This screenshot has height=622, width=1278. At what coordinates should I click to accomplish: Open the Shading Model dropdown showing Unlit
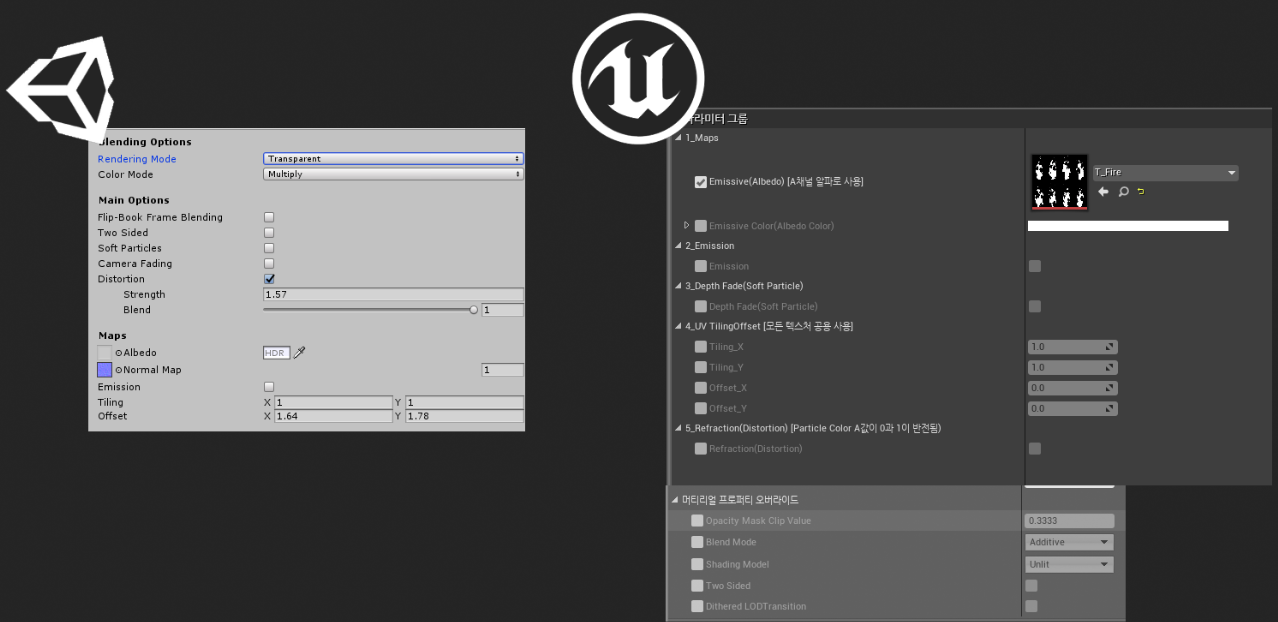pos(1070,564)
